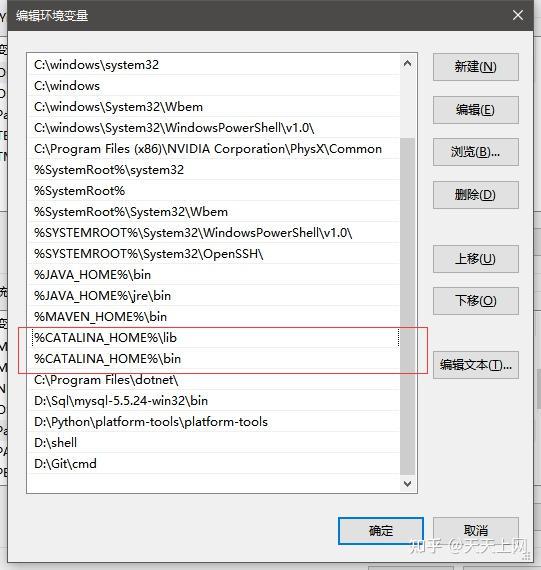Click the vertical scrollbar thumb
The height and width of the screenshot is (570, 541).
[407, 306]
